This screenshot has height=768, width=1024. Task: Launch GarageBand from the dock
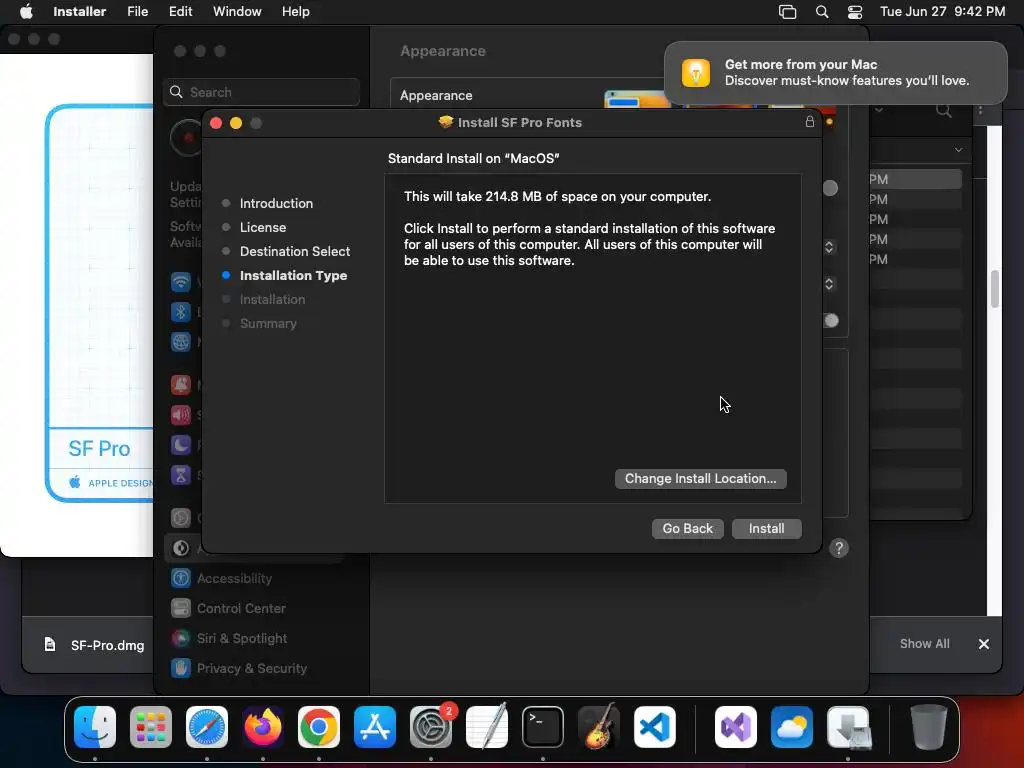(599, 727)
